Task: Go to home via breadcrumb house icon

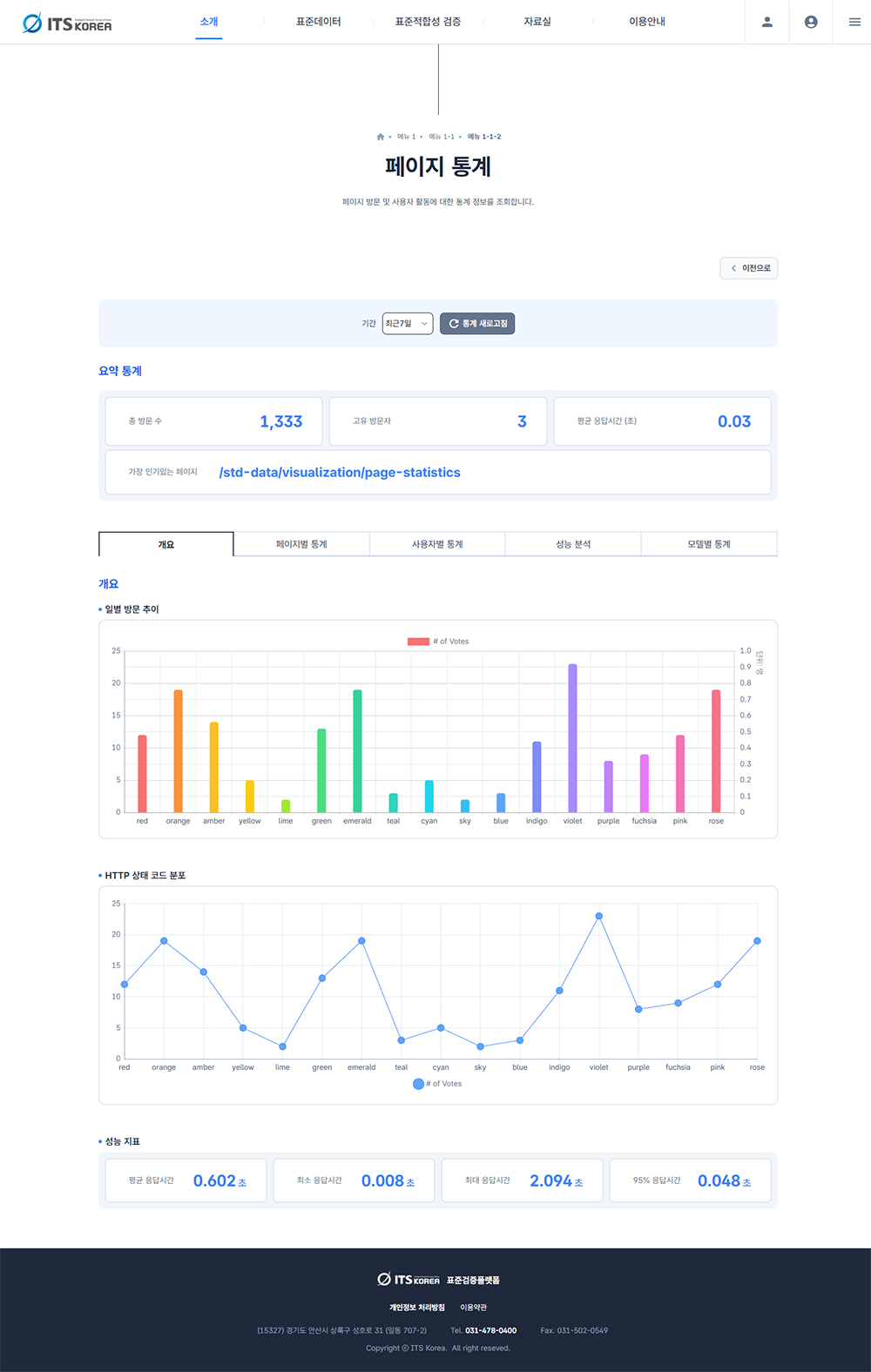Action: coord(380,137)
